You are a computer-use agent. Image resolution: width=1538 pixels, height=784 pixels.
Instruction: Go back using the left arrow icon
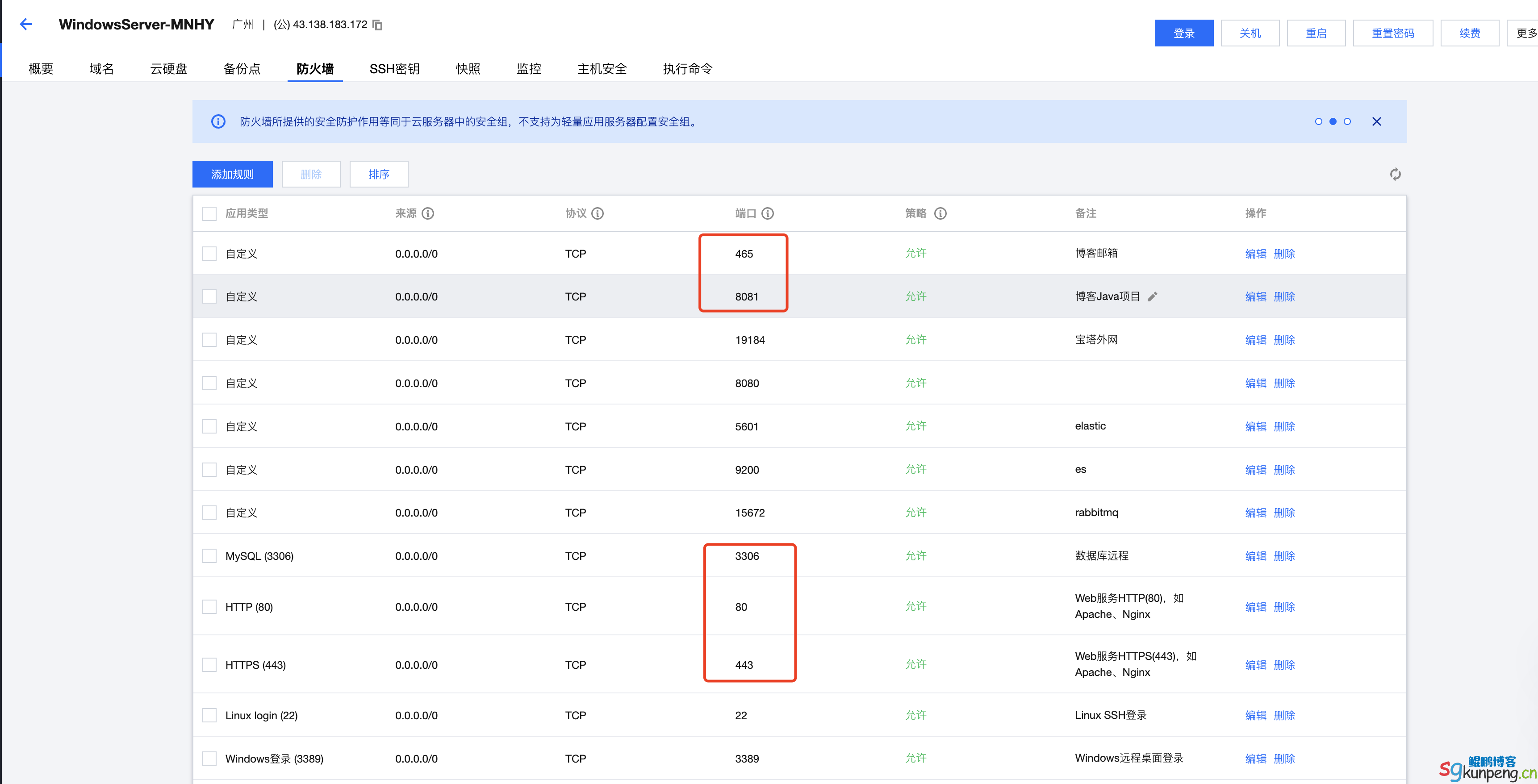pyautogui.click(x=25, y=25)
